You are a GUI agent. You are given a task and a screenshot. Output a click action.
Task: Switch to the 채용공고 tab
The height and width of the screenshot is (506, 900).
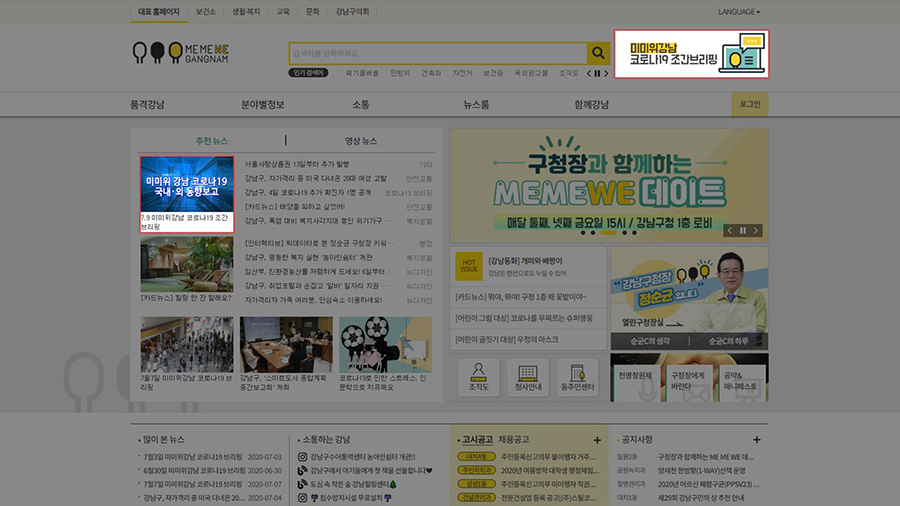click(x=513, y=440)
